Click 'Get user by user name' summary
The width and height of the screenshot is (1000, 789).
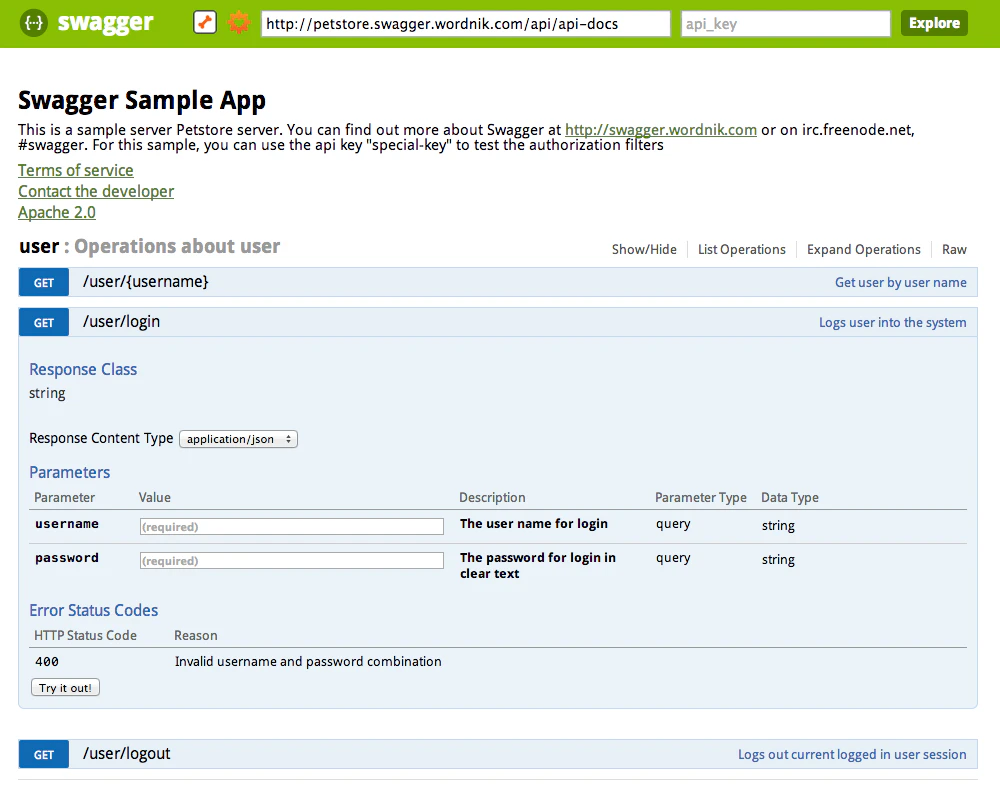tap(901, 283)
